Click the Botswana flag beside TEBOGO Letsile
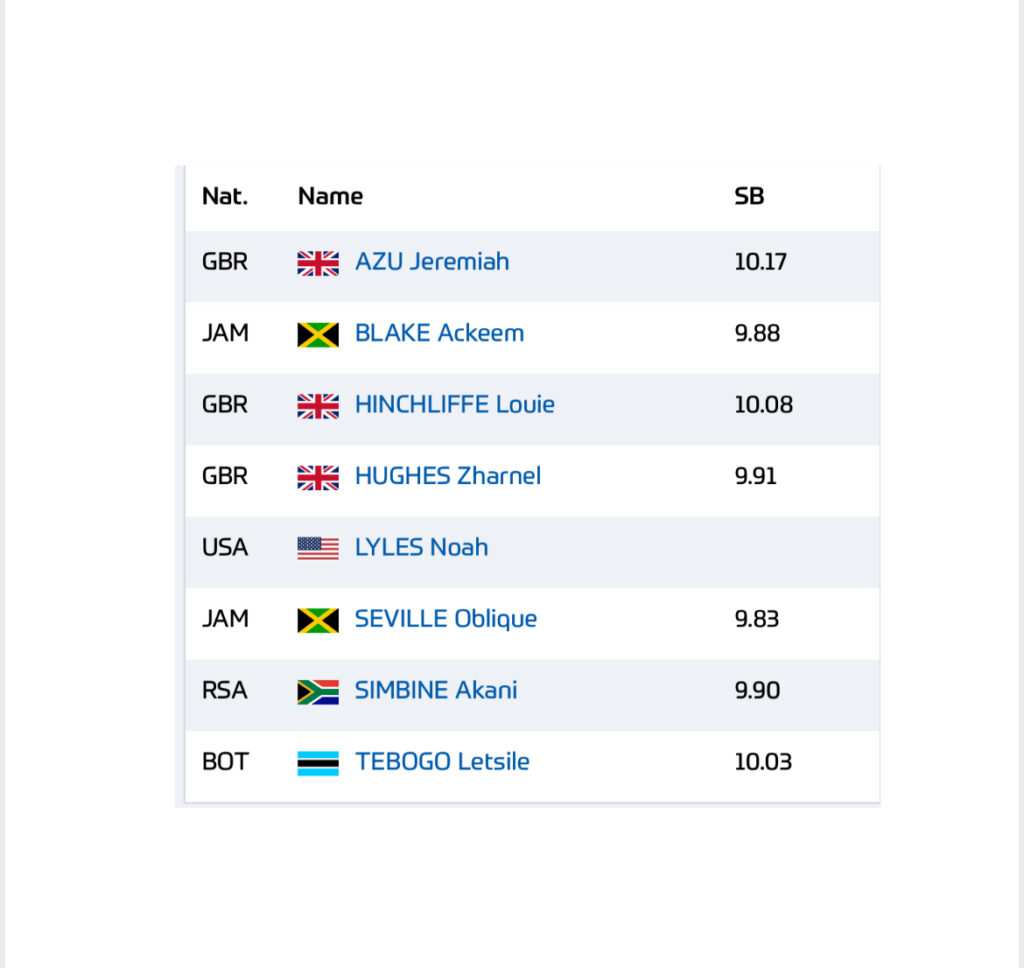Image resolution: width=1024 pixels, height=968 pixels. click(318, 763)
